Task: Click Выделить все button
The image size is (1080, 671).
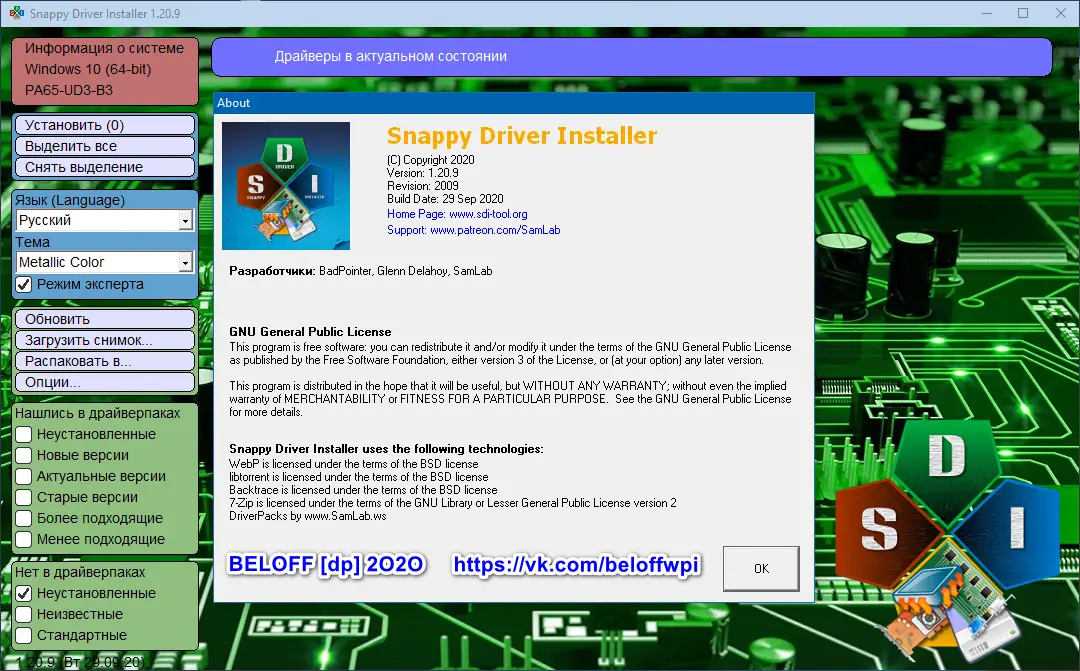Action: click(105, 146)
